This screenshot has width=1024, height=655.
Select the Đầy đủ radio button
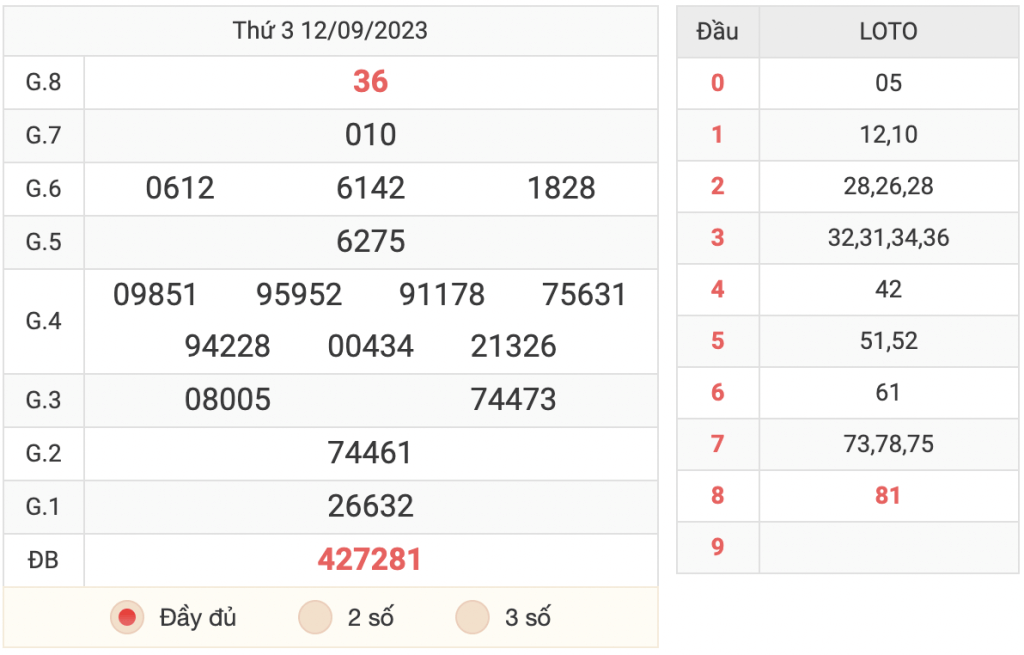127,617
